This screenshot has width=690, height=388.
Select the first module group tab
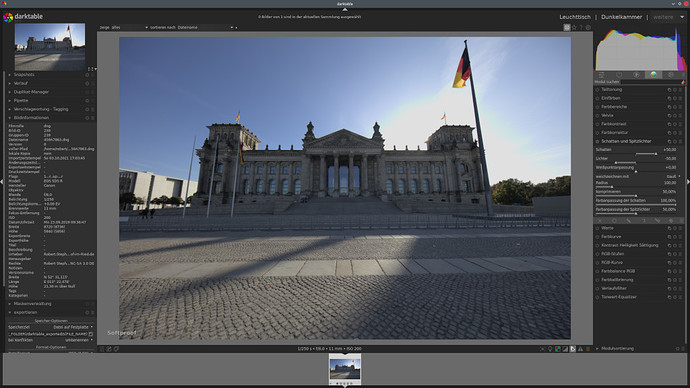point(602,75)
